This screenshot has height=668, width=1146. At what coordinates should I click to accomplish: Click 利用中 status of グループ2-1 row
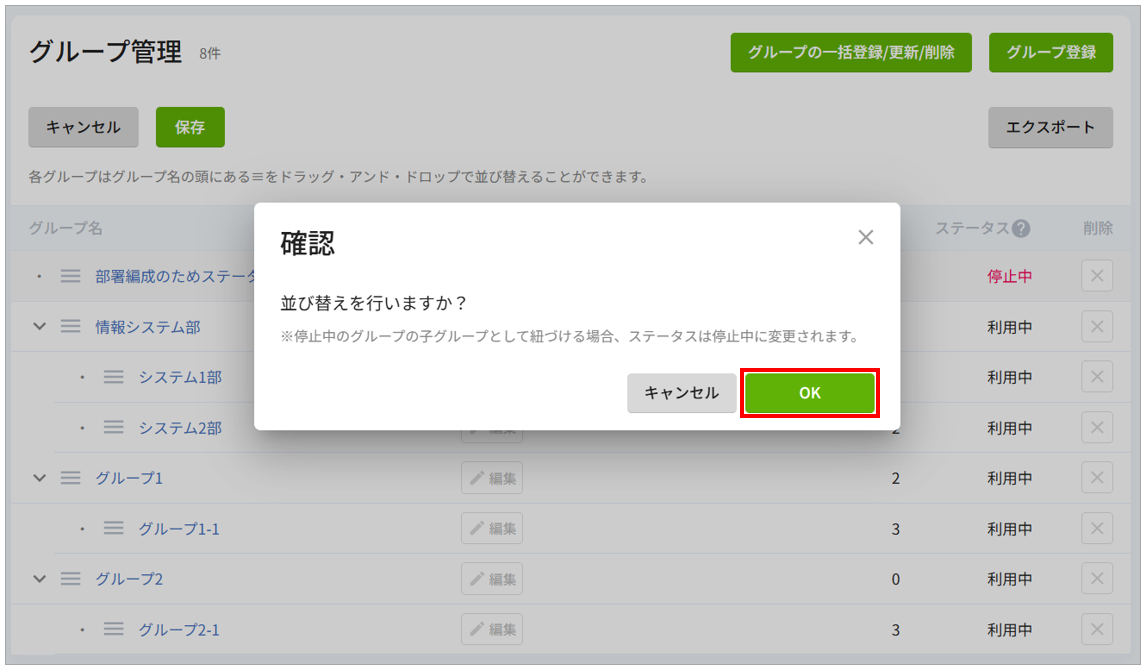(x=1009, y=630)
